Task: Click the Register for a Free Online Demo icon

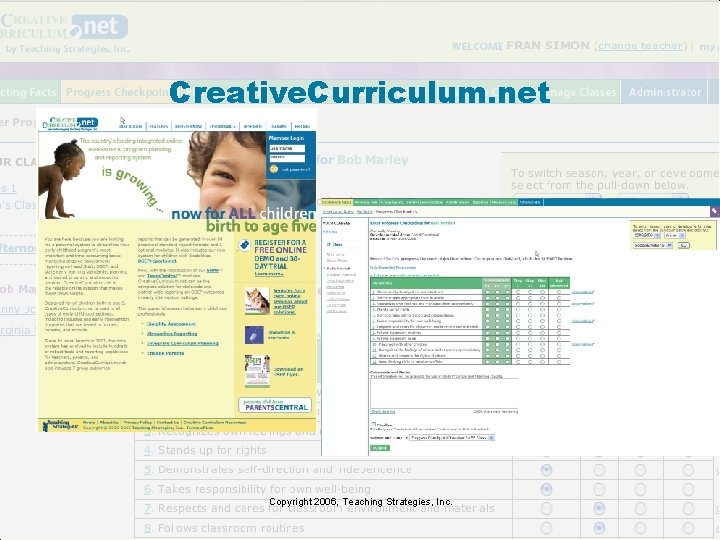Action: coord(244,245)
